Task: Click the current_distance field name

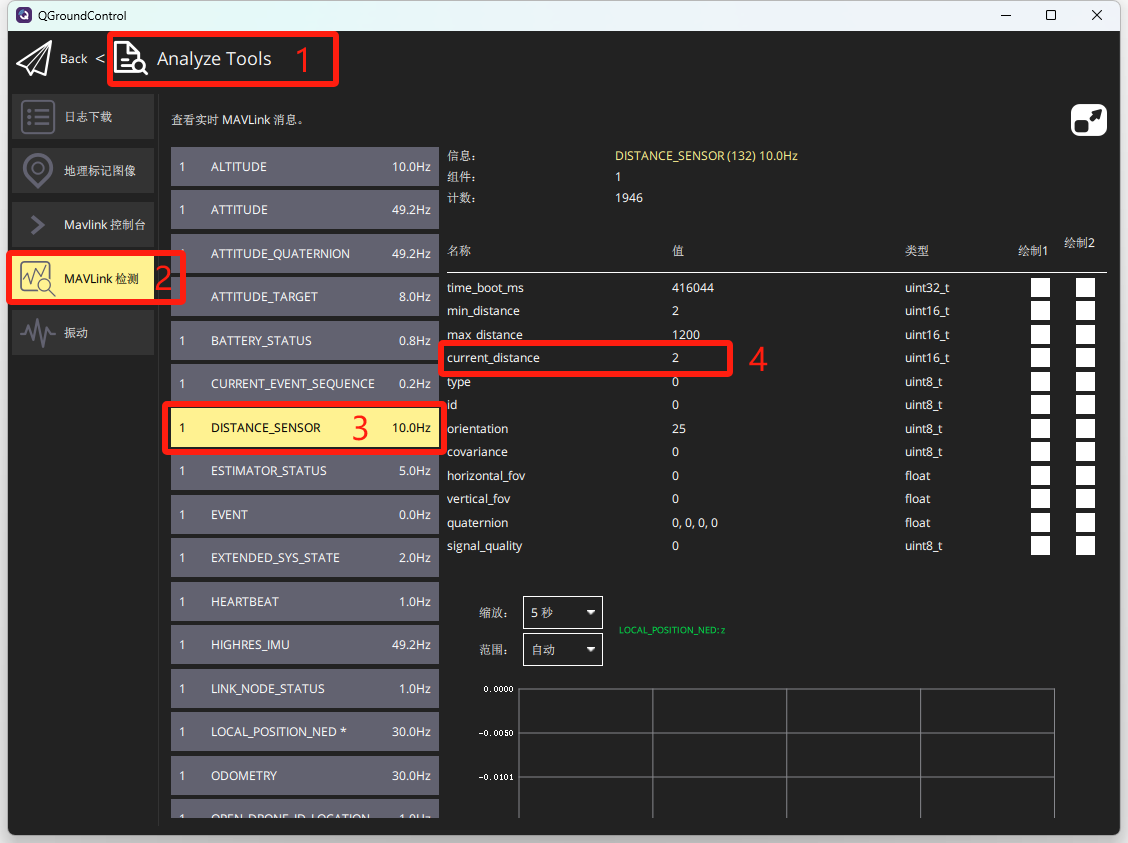Action: coord(493,358)
